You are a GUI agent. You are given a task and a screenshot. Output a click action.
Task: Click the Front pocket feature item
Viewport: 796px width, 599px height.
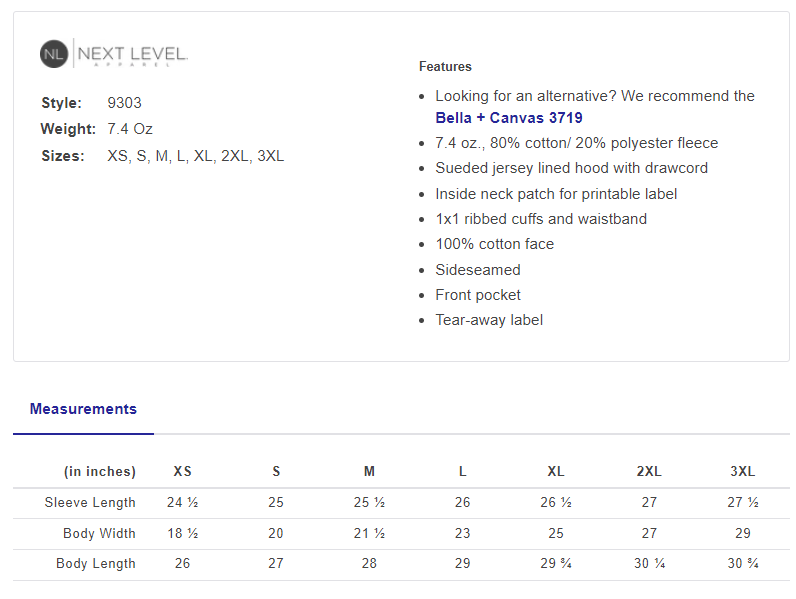(x=478, y=295)
